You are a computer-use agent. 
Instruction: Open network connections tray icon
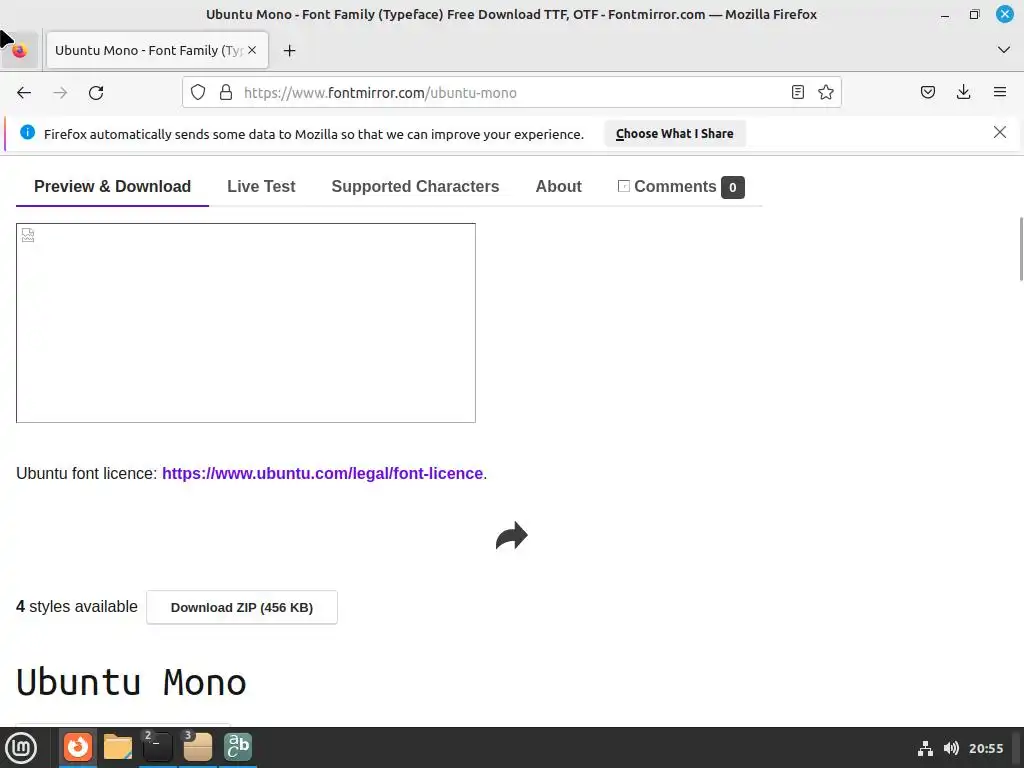(x=925, y=748)
